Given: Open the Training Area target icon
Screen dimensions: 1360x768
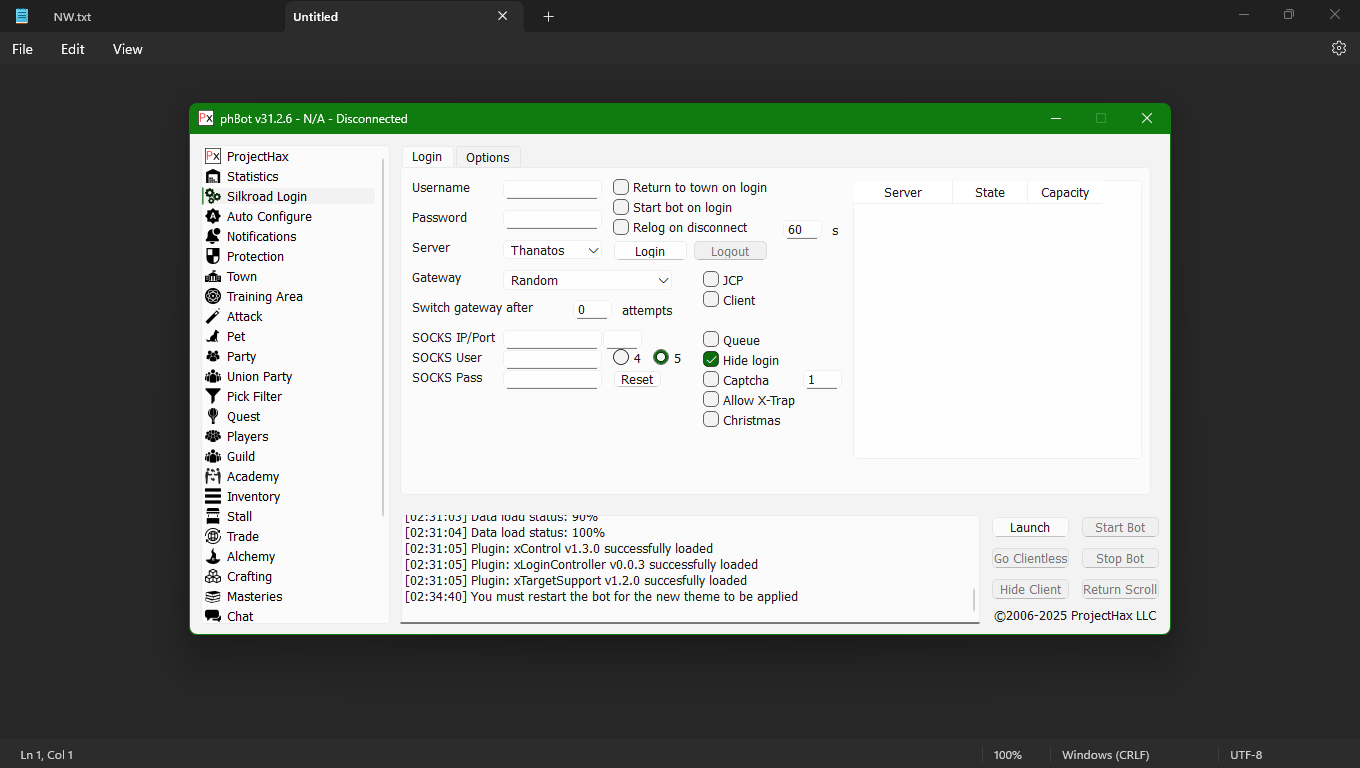Looking at the screenshot, I should pyautogui.click(x=213, y=297).
